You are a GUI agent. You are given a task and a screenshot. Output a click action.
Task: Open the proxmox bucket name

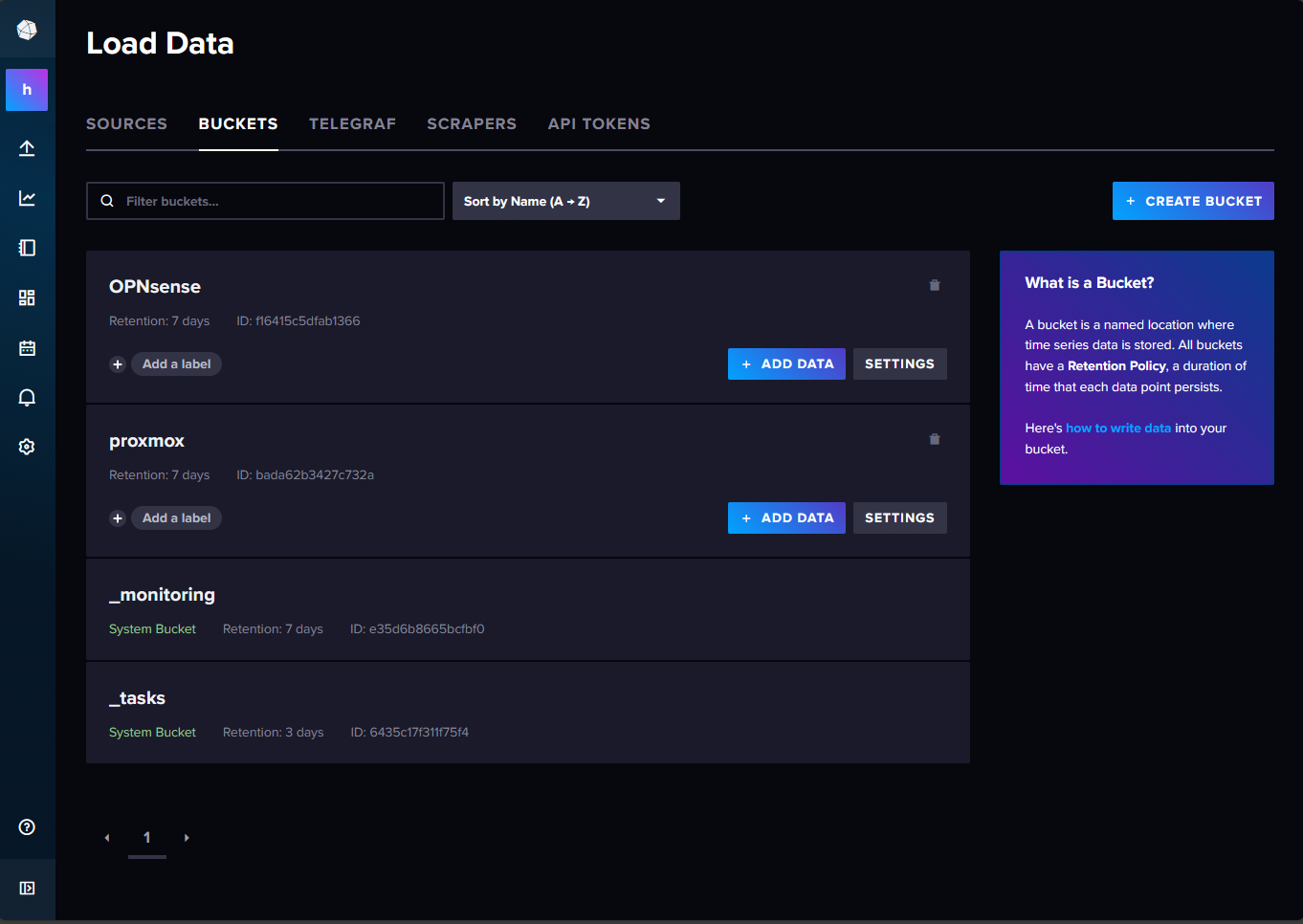pos(146,441)
